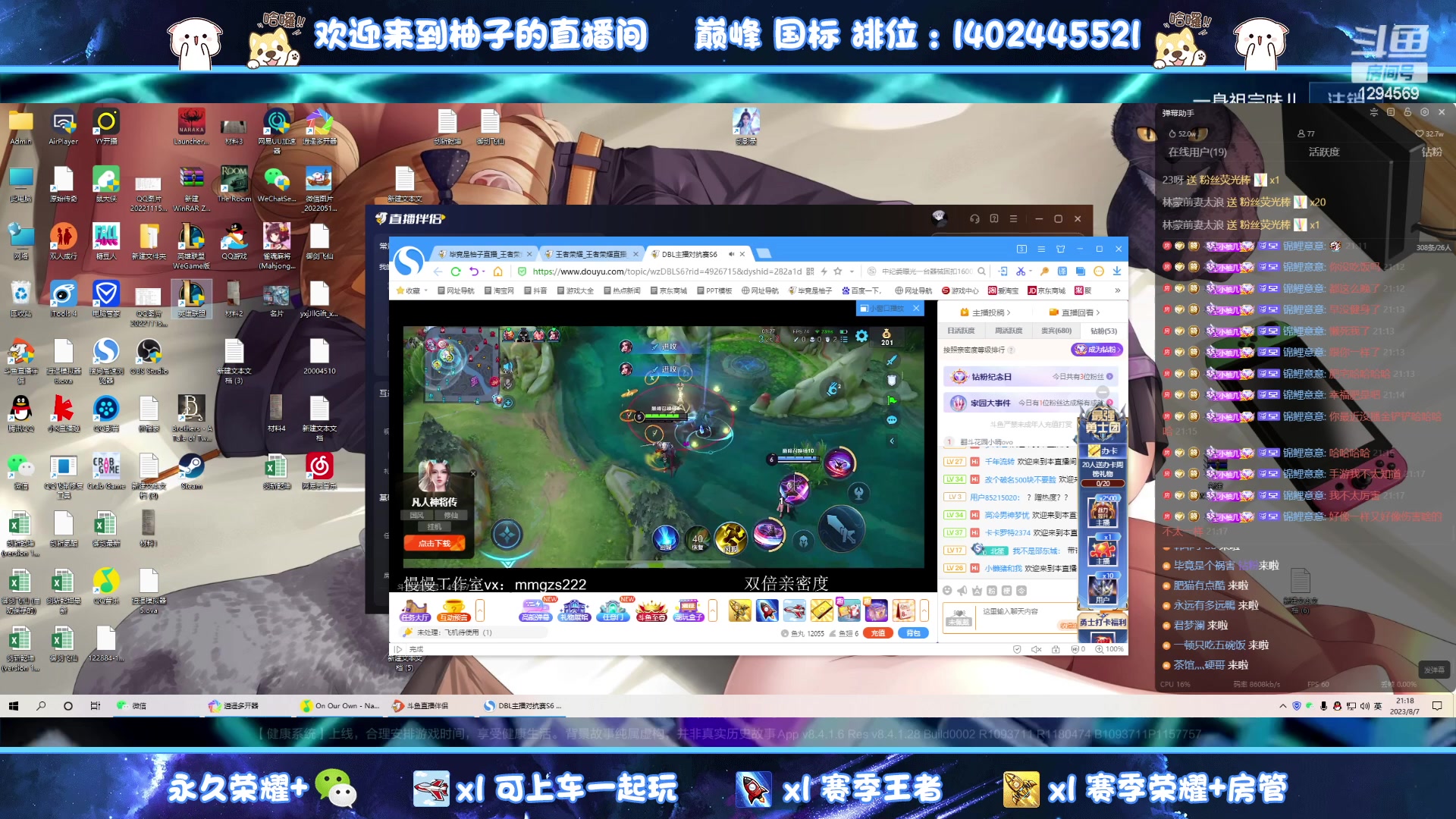Send the rocket gift icon
The width and height of the screenshot is (1456, 819).
click(767, 610)
